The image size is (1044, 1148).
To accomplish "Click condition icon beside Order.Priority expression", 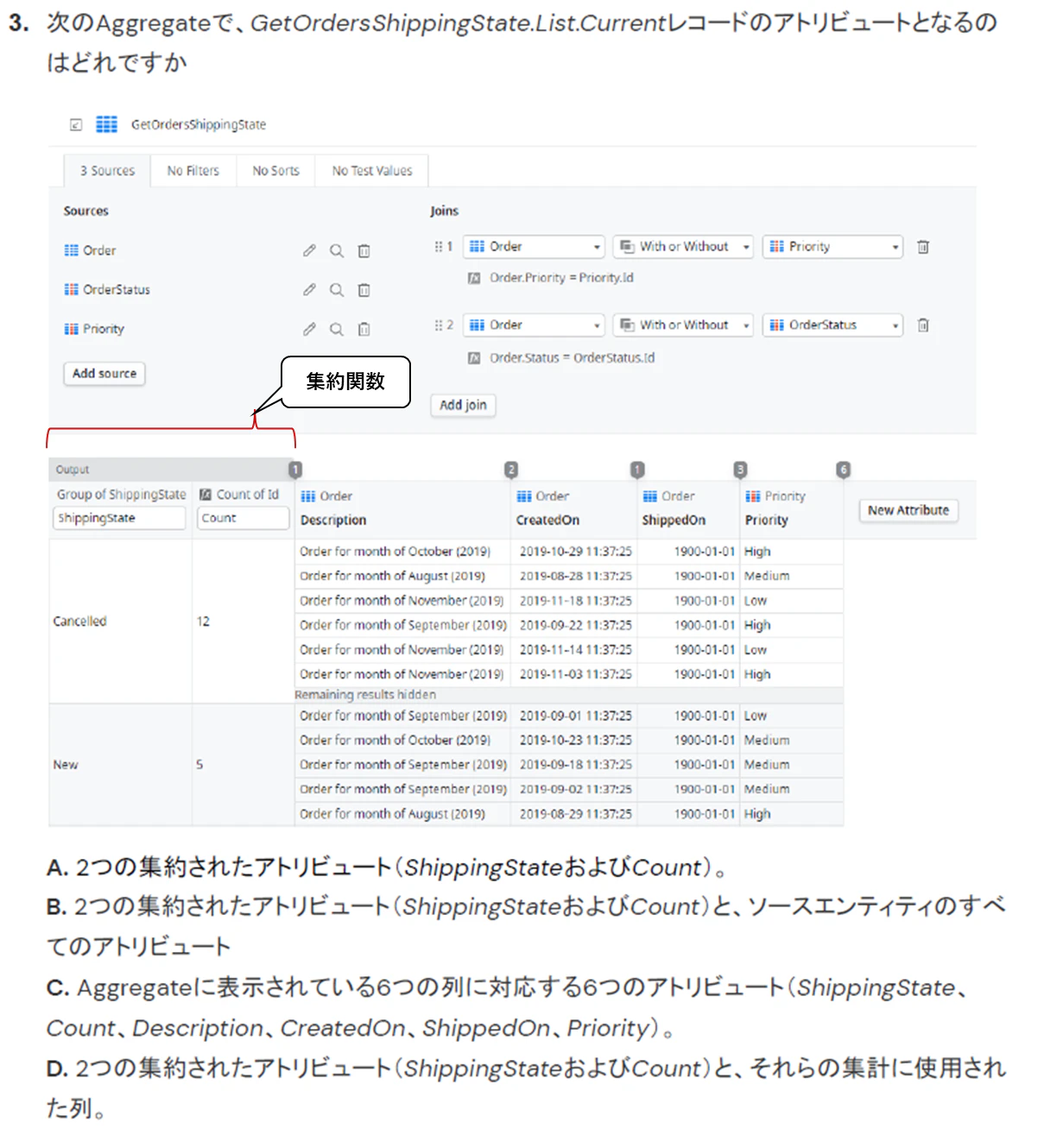I will [473, 278].
